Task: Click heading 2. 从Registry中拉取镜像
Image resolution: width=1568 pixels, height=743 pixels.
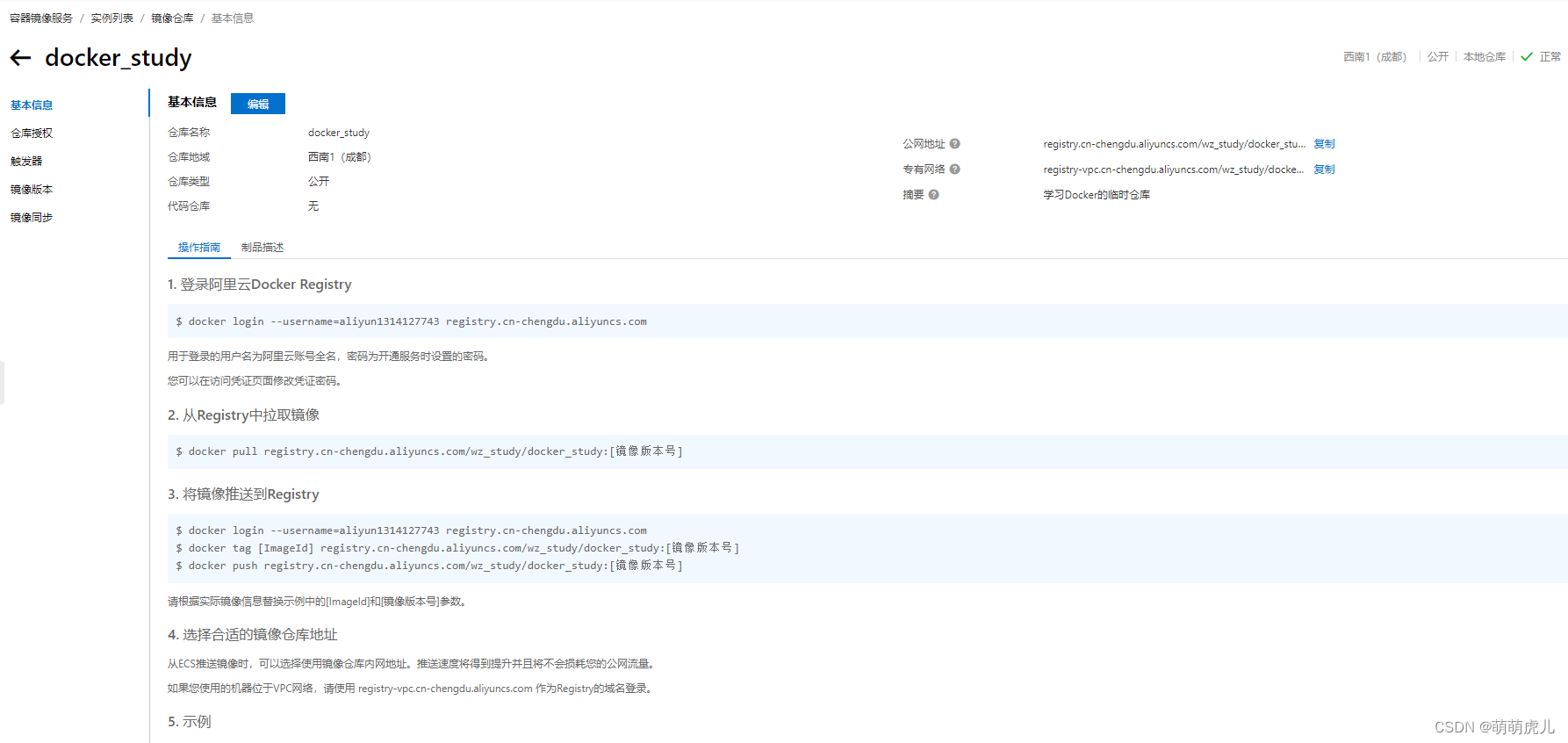Action: click(x=243, y=415)
